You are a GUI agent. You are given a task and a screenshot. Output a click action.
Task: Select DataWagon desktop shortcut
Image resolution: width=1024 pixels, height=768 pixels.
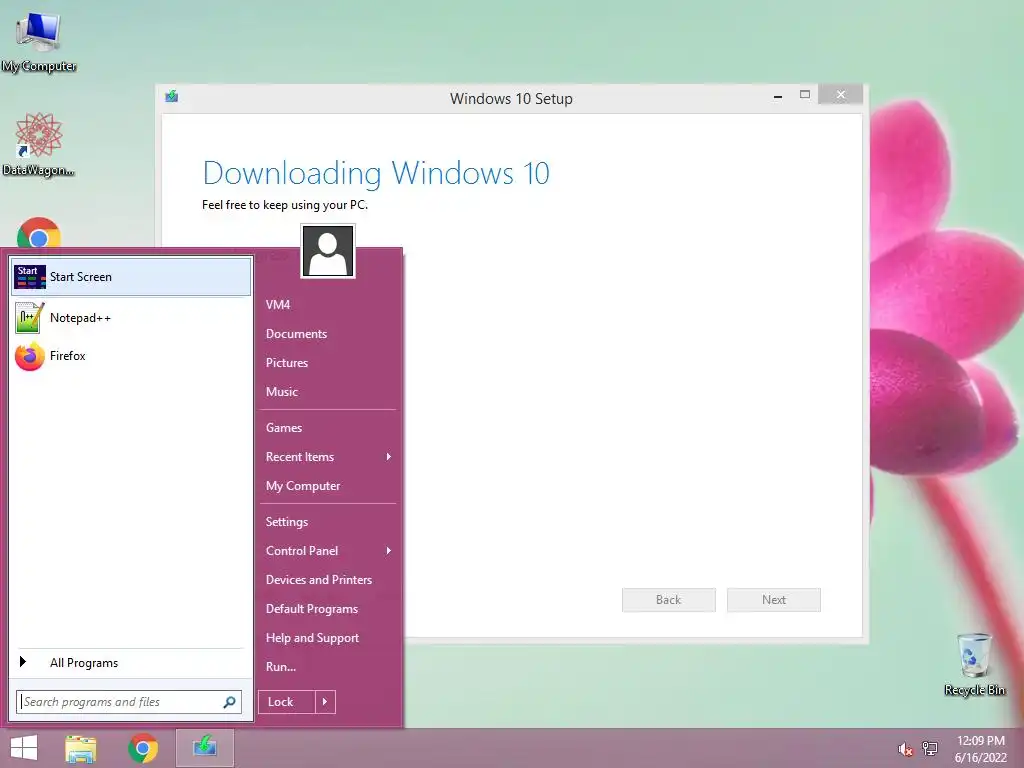[39, 144]
